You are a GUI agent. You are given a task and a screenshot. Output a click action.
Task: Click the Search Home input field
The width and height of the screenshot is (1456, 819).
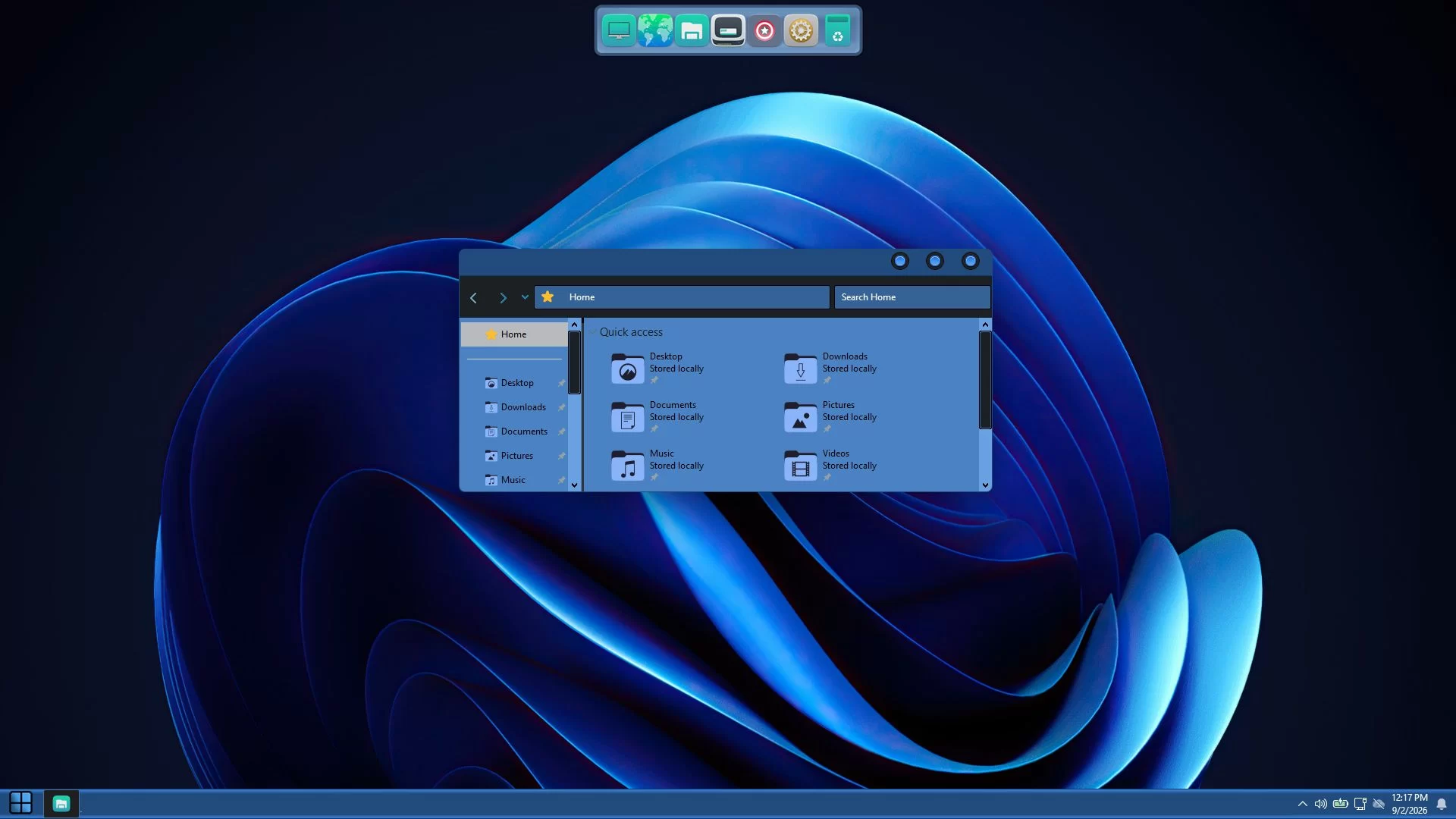click(912, 297)
